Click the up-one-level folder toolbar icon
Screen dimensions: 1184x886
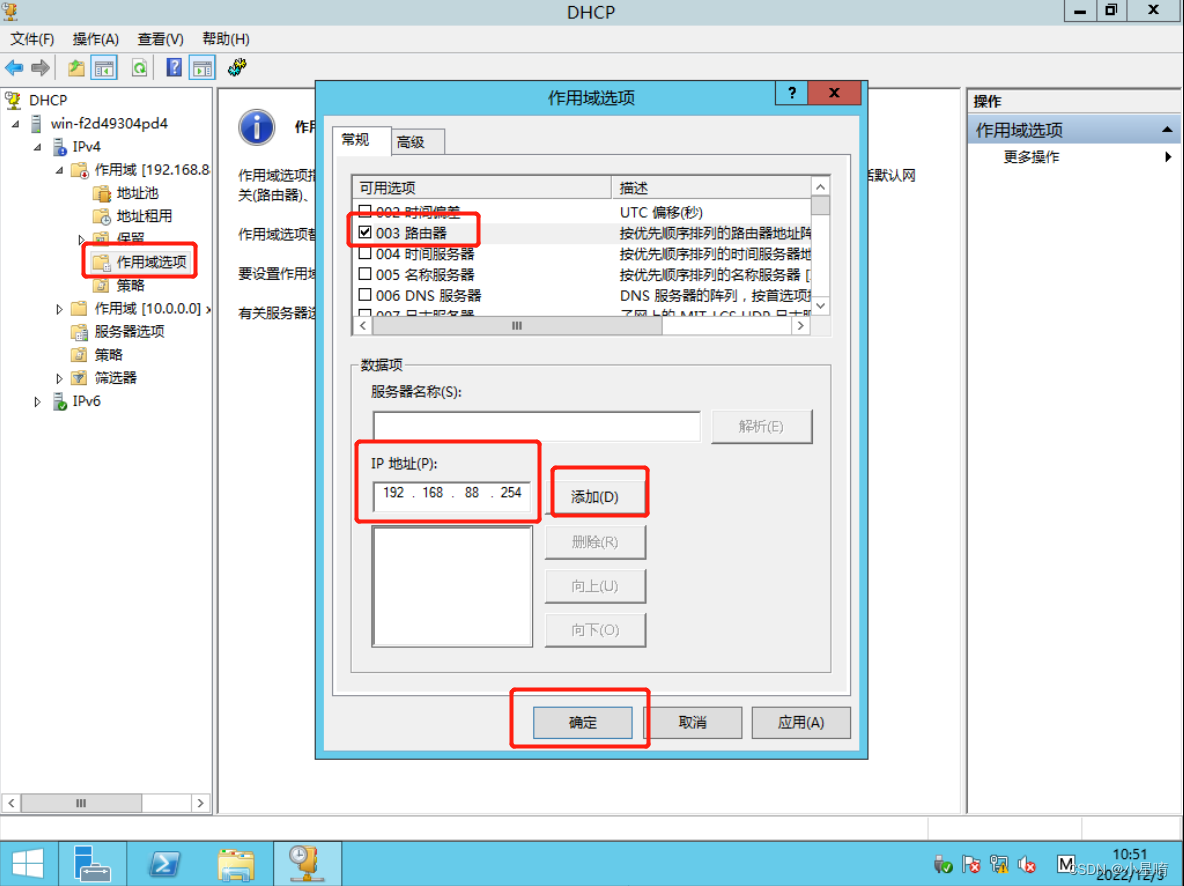76,68
